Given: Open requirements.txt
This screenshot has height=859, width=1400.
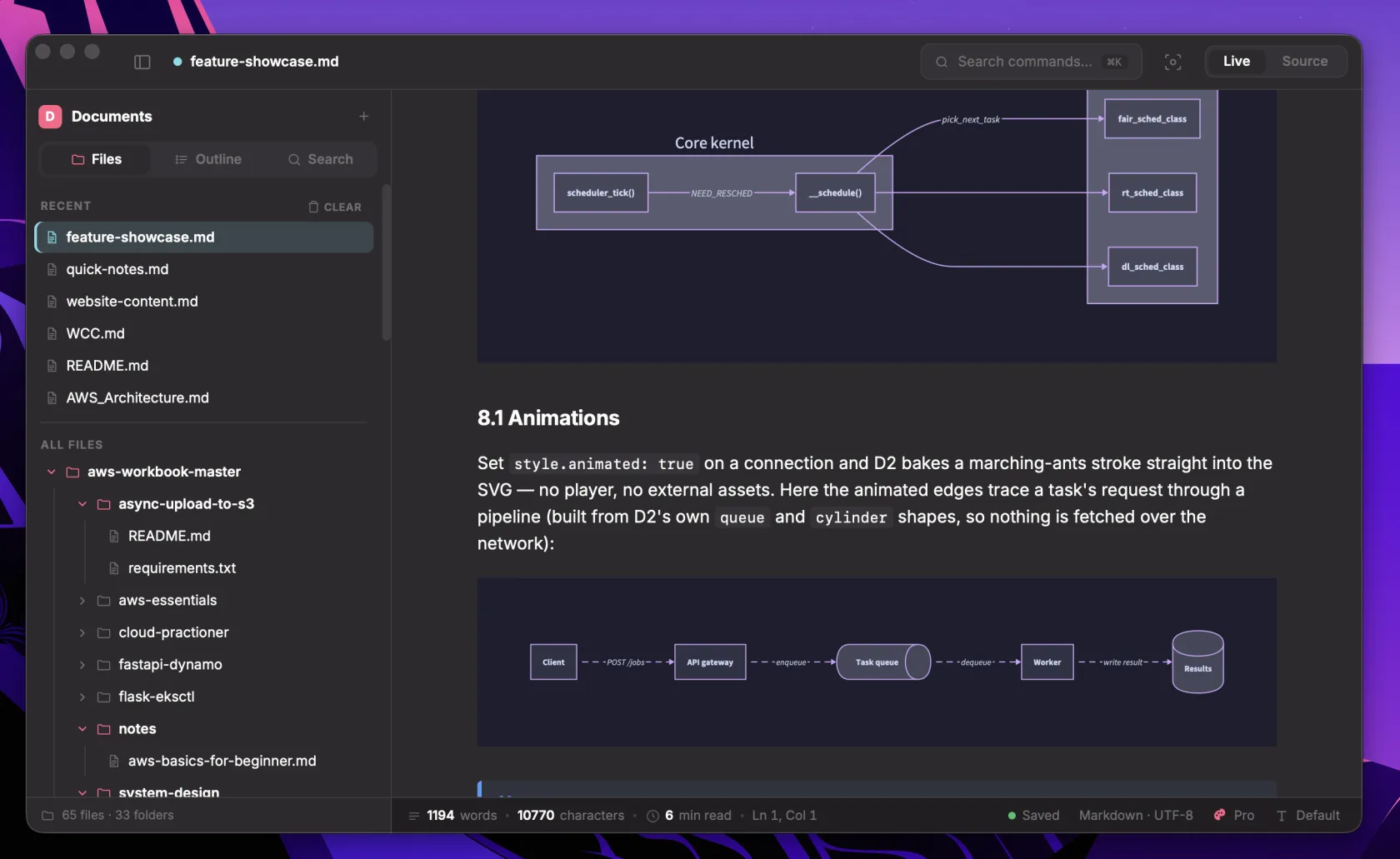Looking at the screenshot, I should (182, 568).
